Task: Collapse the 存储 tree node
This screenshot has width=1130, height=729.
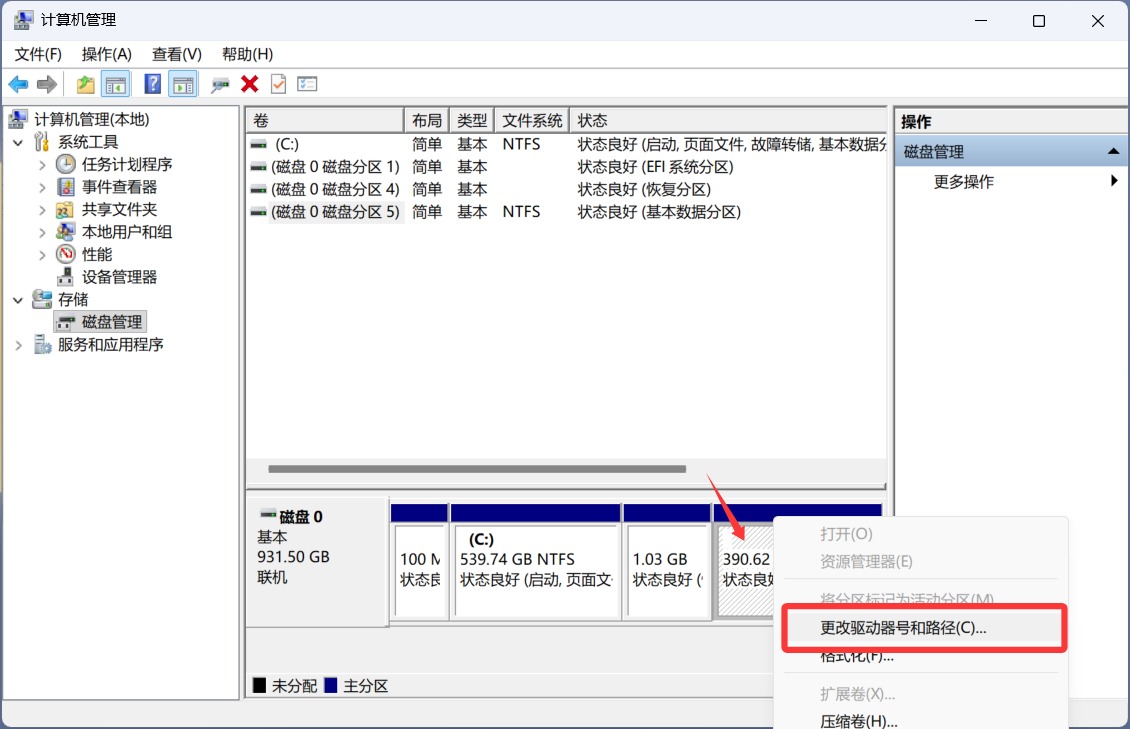Action: (x=18, y=300)
